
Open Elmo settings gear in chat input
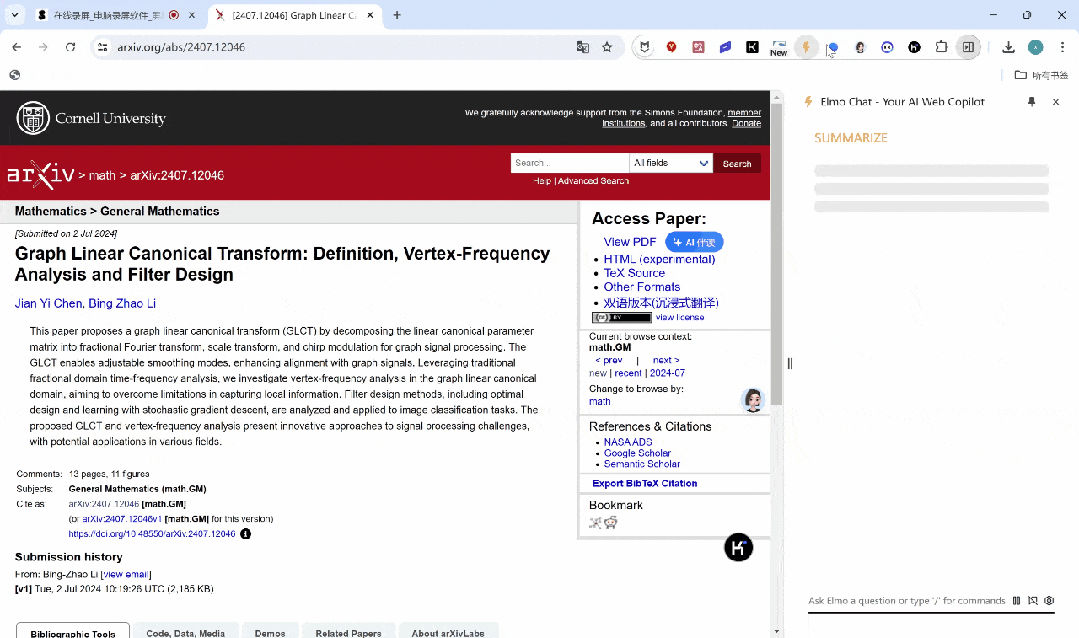(1049, 601)
